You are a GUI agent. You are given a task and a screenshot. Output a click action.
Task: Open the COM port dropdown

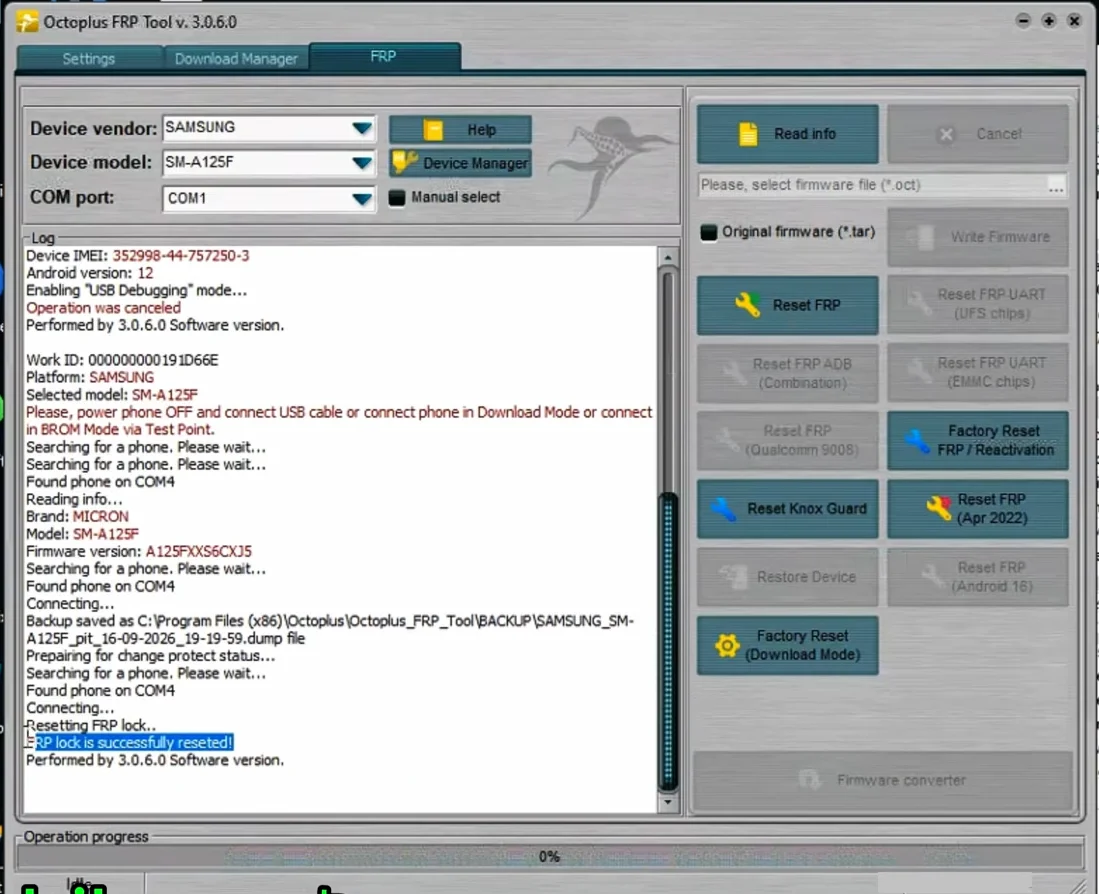click(362, 198)
